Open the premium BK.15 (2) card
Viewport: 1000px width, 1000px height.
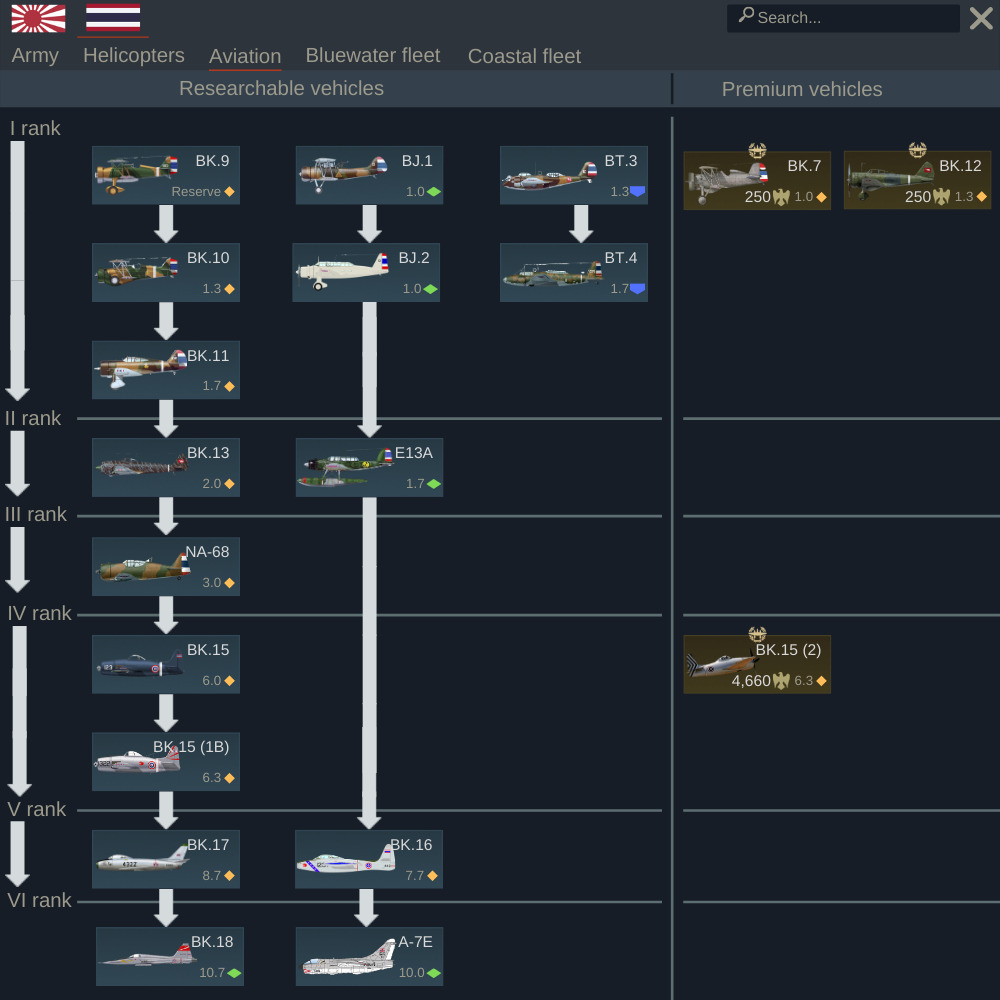coord(757,664)
